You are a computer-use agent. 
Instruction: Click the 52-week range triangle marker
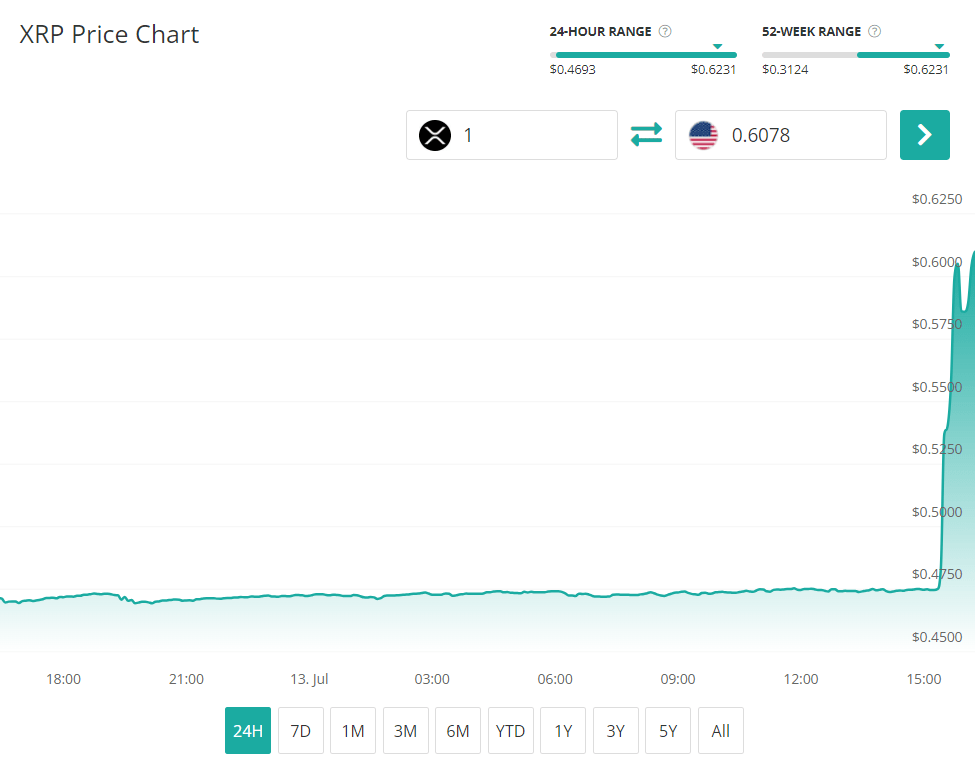click(938, 46)
